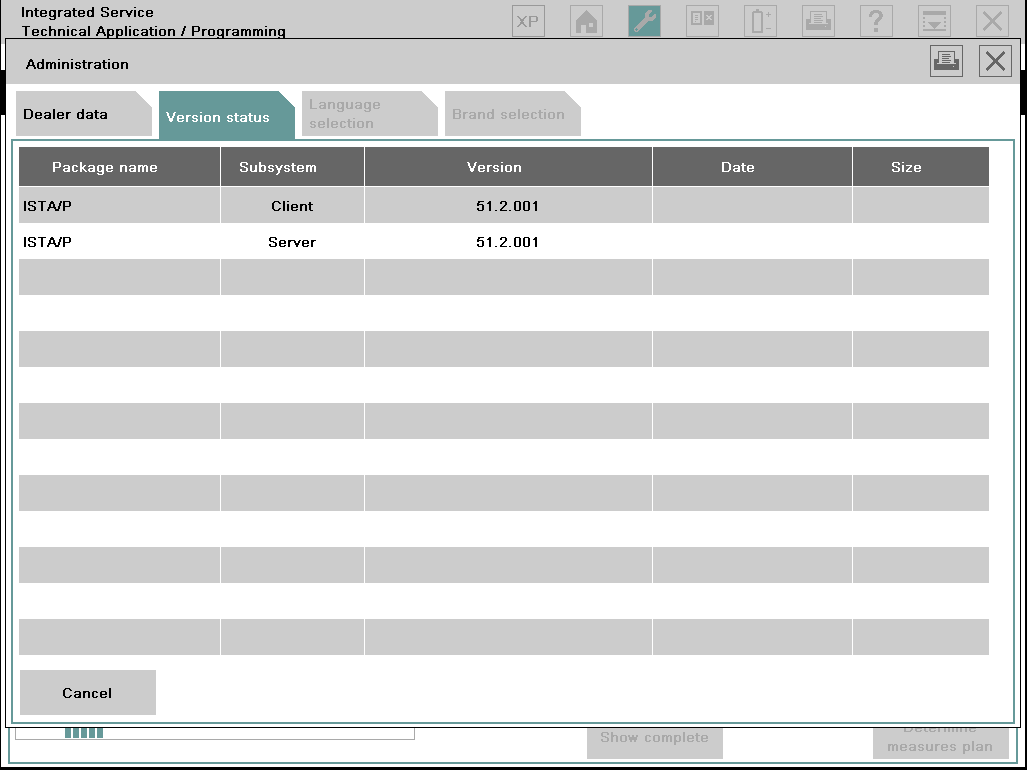
Task: Click the progress bar behind the dialog
Action: pos(215,733)
